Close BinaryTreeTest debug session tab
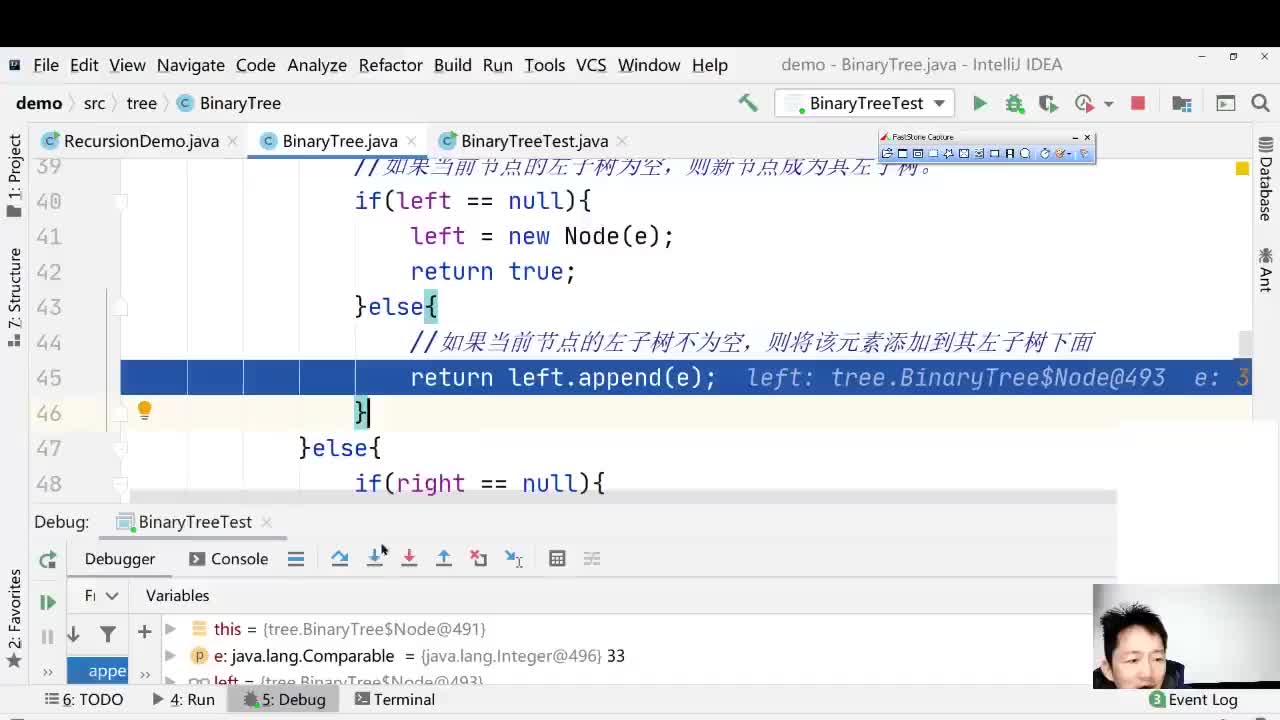Screen dimensions: 1280x720 pos(266,522)
